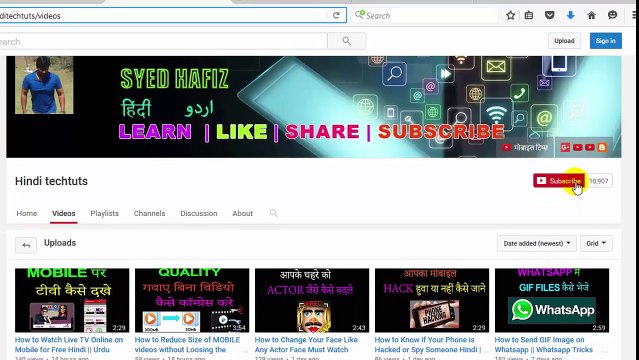
Task: Click the subscriber count 10,907
Action: pyautogui.click(x=599, y=181)
